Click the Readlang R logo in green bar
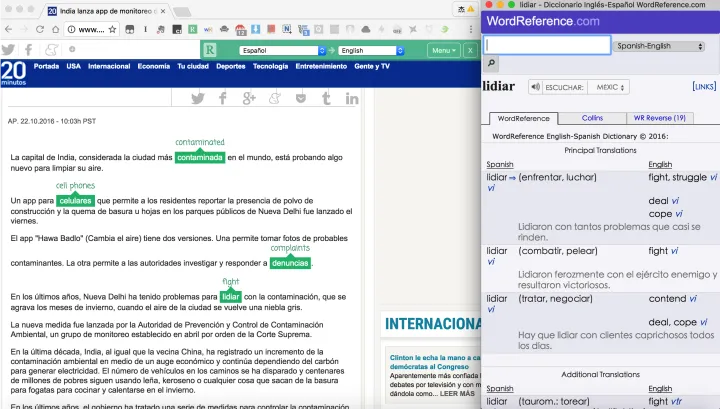 (210, 50)
